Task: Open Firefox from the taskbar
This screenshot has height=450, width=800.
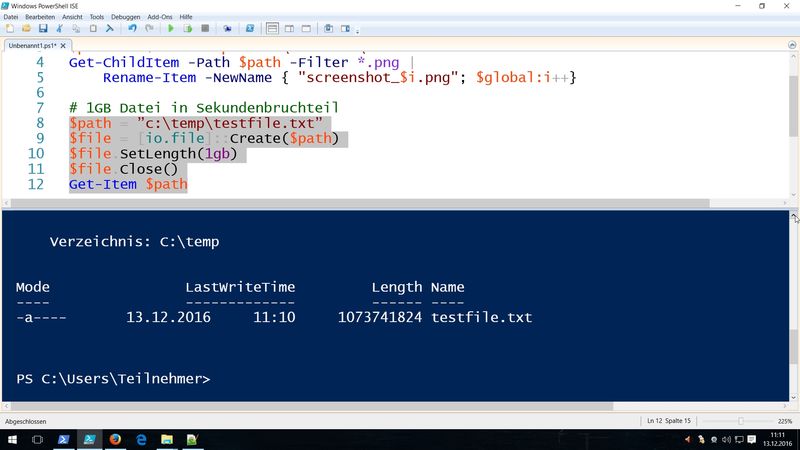Action: 115,439
